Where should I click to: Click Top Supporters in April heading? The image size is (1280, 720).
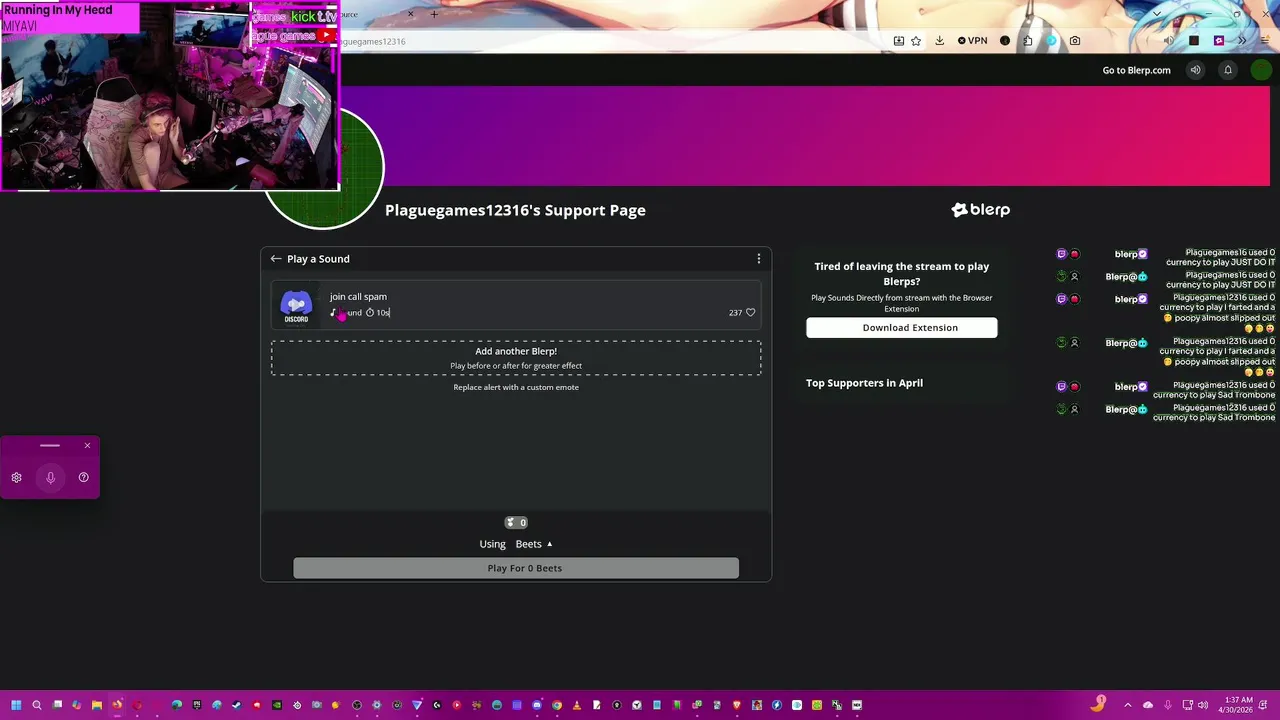[864, 383]
